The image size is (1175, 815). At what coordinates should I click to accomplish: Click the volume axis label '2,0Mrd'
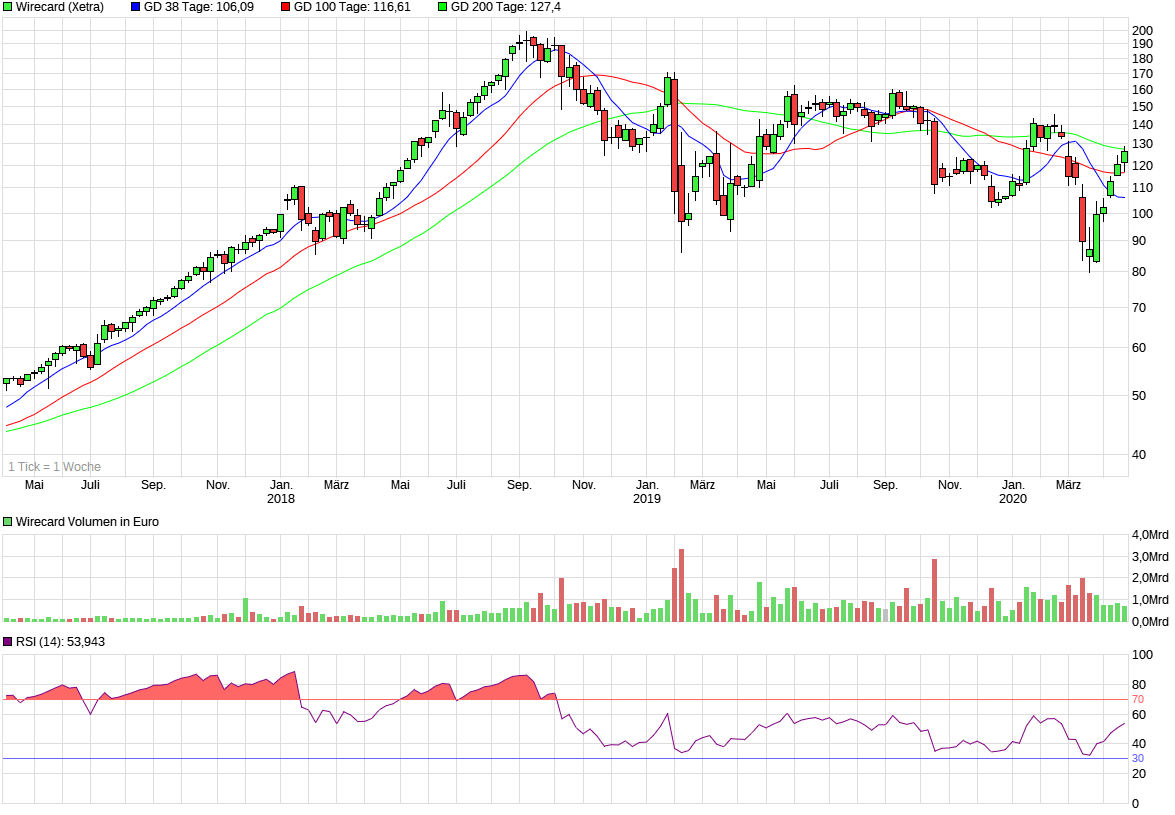pos(1150,578)
